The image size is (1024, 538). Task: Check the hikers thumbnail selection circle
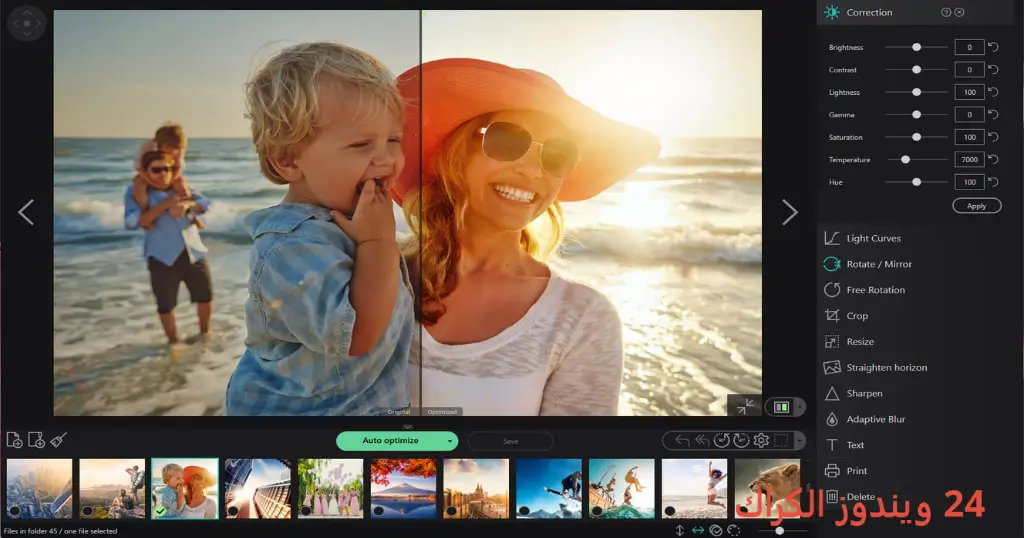(x=87, y=511)
